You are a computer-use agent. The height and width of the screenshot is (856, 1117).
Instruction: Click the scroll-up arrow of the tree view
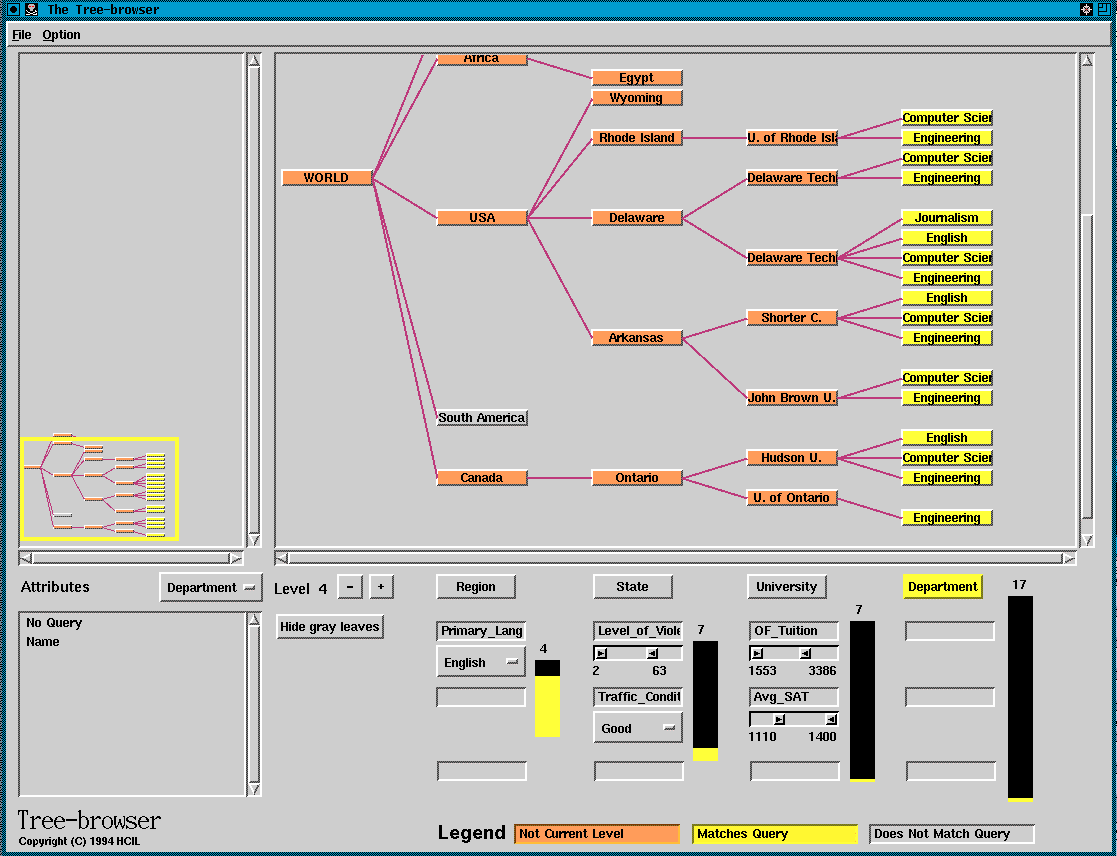(x=1087, y=61)
